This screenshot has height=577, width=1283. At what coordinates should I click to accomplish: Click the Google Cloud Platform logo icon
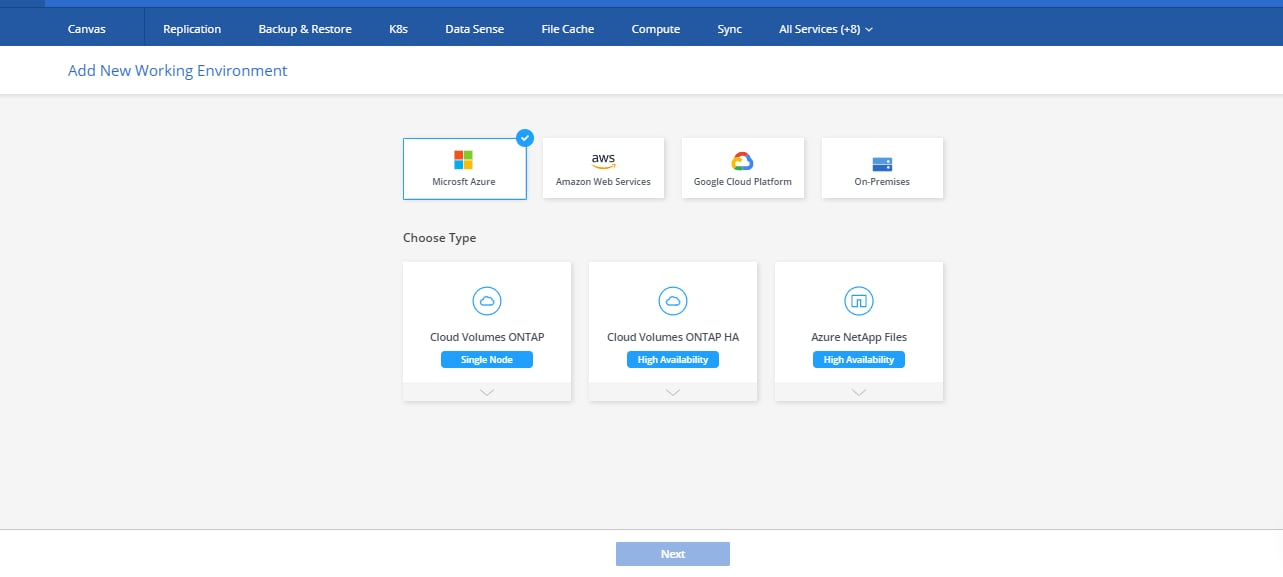[x=742, y=161]
